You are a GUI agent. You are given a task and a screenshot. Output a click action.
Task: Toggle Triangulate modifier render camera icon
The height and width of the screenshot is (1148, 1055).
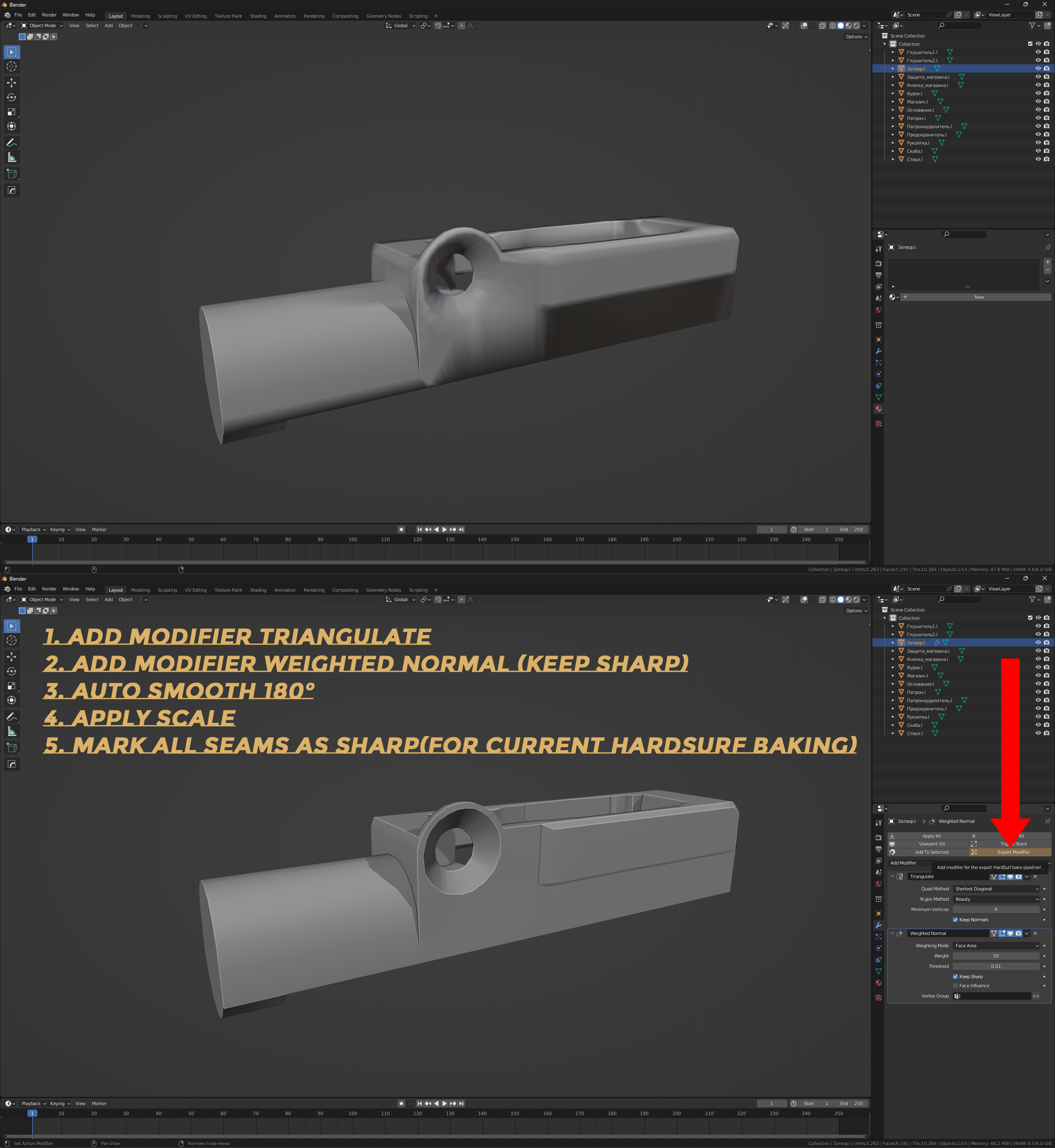pos(1018,876)
